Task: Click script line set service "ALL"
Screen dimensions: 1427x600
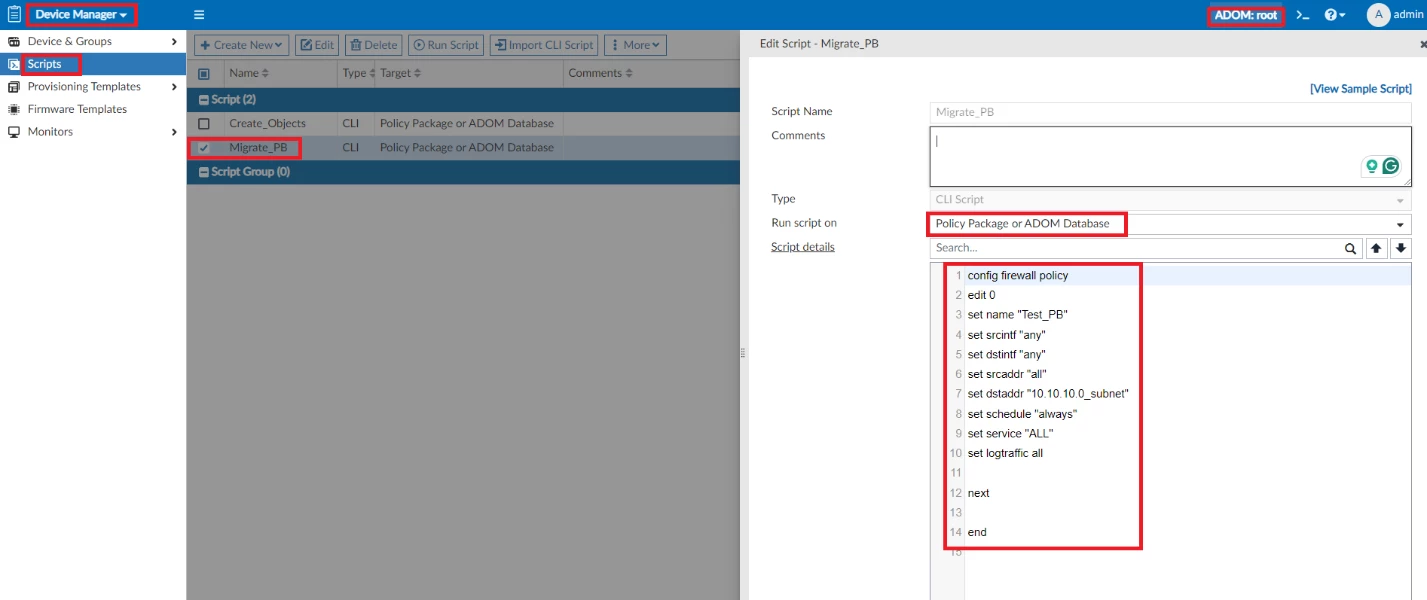Action: 1011,434
